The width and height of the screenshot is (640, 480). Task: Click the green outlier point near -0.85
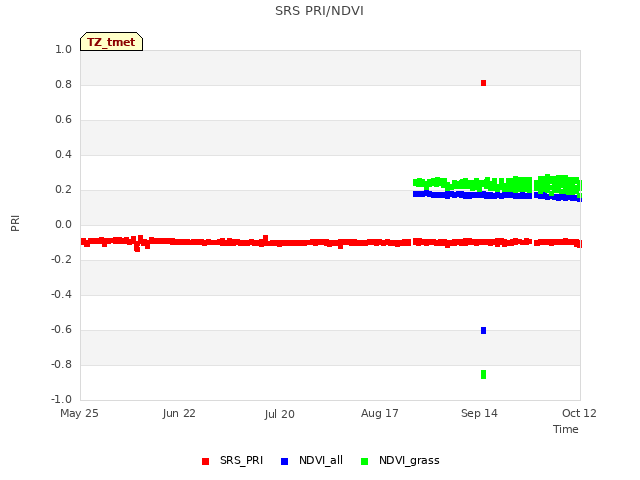pos(483,374)
